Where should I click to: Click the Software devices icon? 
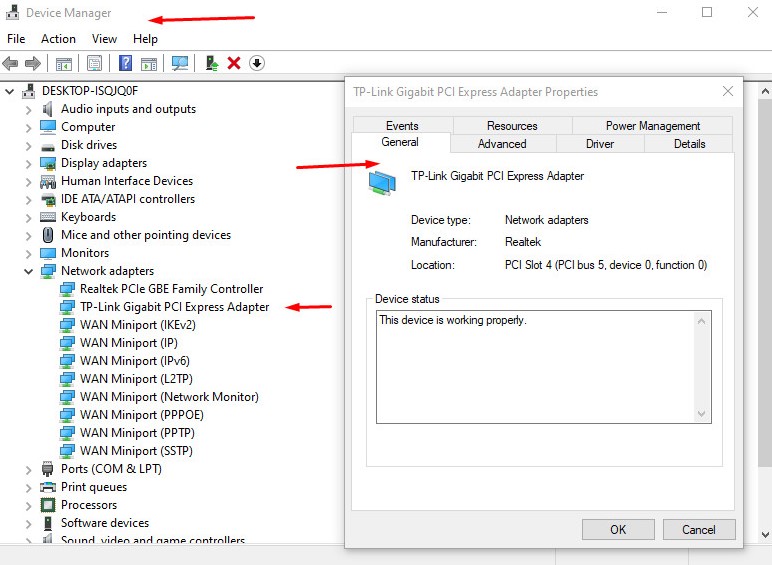pos(48,523)
